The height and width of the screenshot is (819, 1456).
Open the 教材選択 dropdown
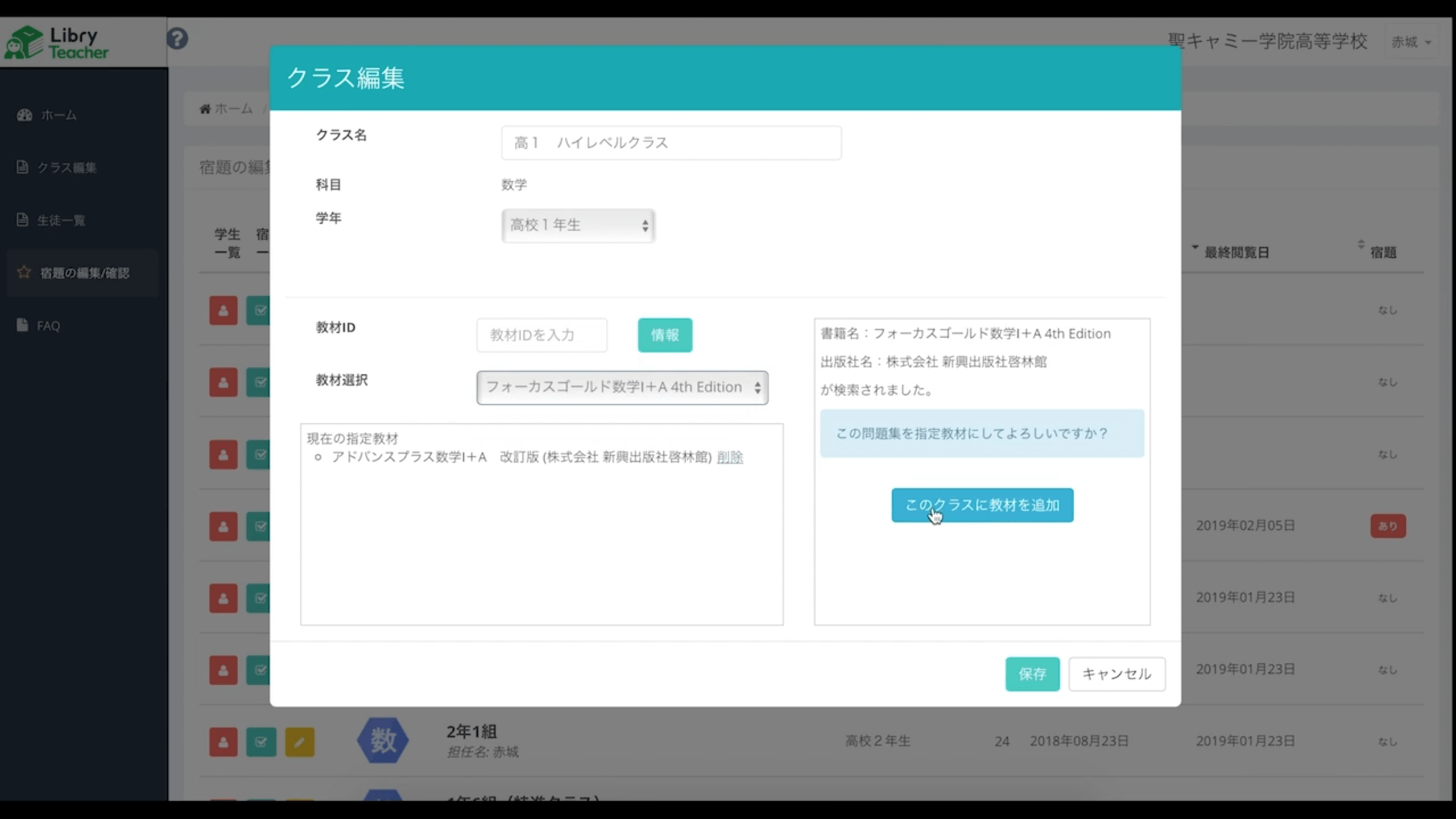pos(622,387)
